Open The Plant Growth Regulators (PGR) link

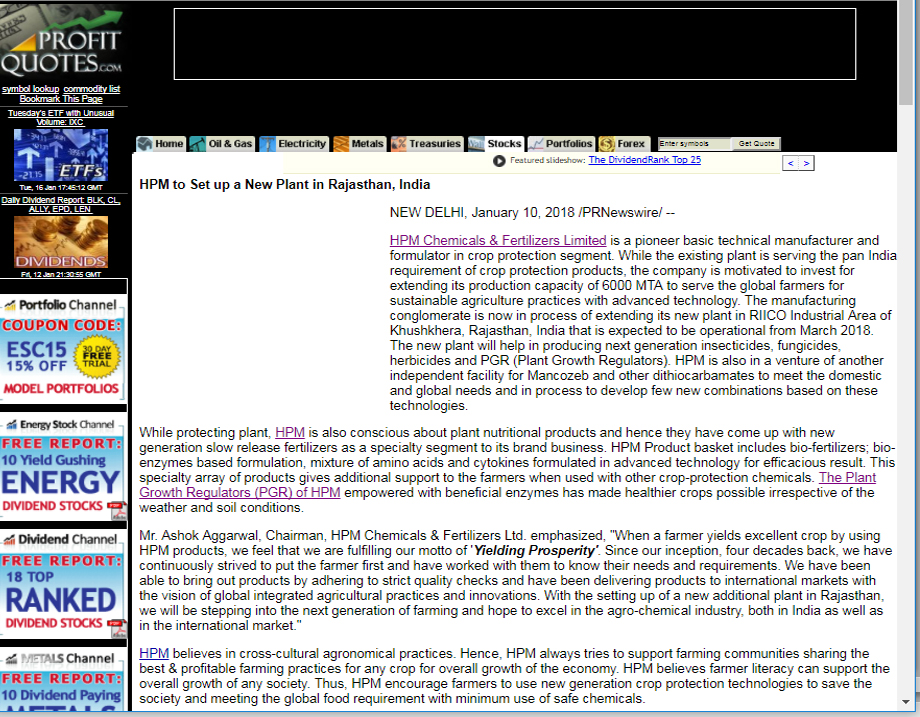pos(508,485)
